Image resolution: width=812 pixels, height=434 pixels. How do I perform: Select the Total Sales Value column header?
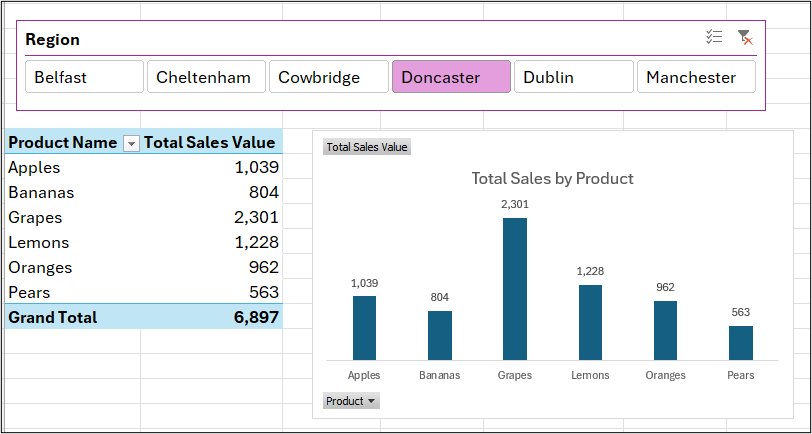[x=211, y=143]
